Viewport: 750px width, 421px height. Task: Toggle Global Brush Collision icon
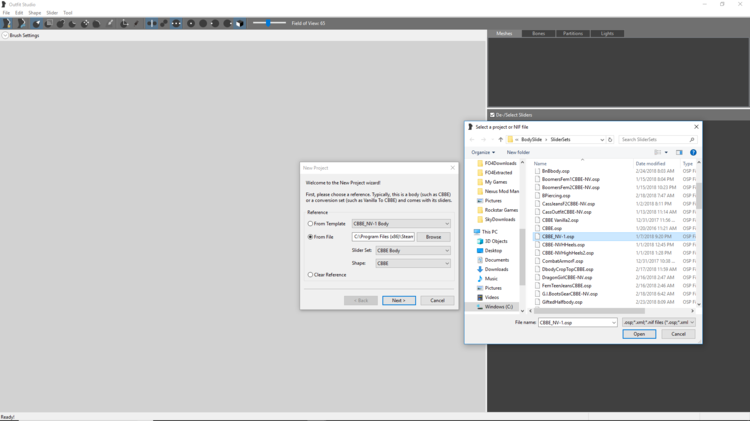tap(176, 23)
